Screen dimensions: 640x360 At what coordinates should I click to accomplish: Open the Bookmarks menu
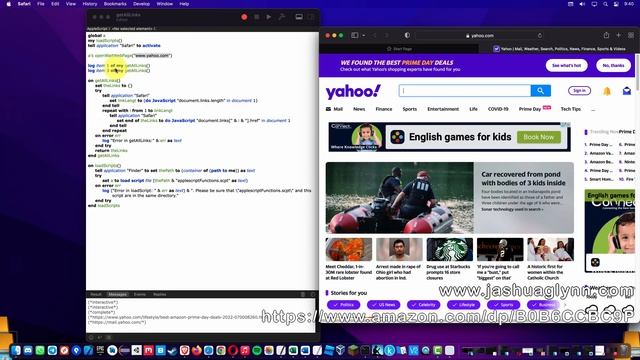pos(115,4)
